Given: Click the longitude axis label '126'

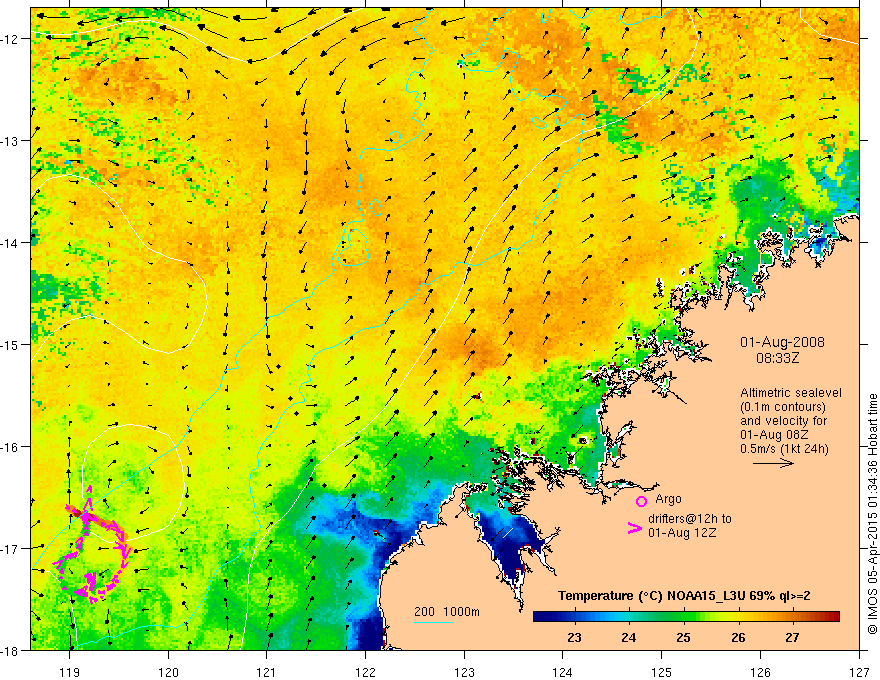Looking at the screenshot, I should coord(760,672).
